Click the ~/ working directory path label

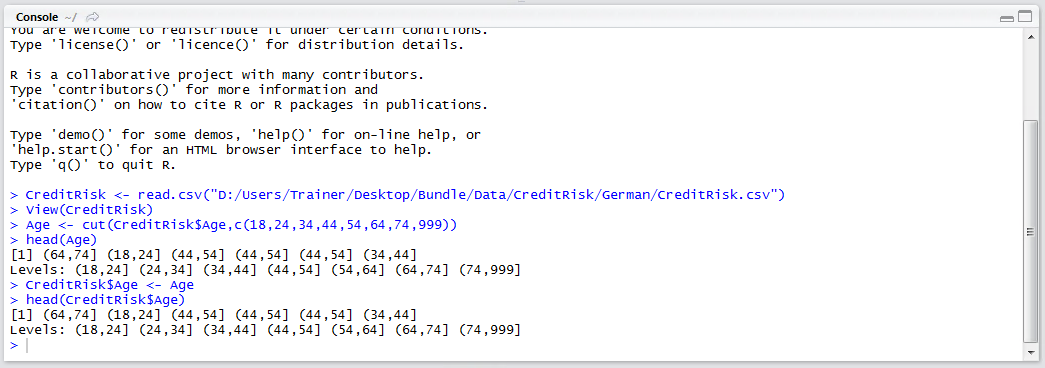[71, 17]
